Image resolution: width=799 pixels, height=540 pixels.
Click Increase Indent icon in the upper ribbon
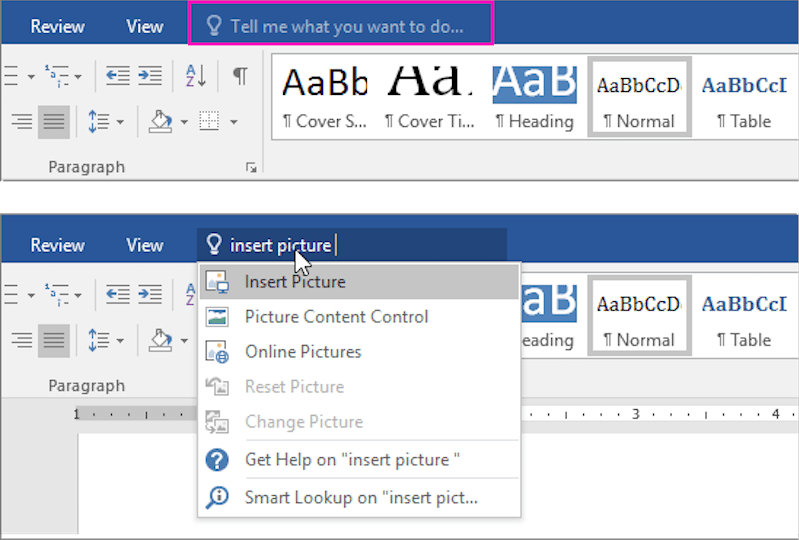coord(150,77)
